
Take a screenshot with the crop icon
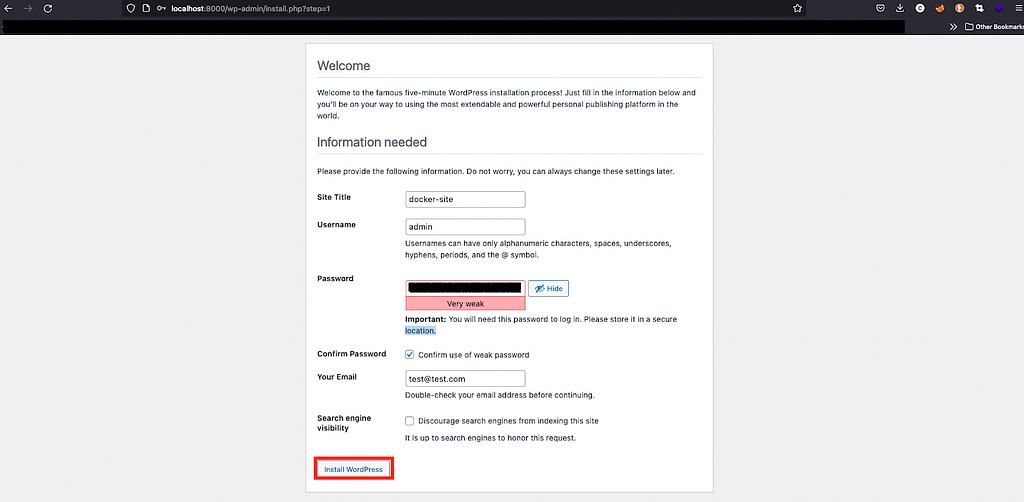point(979,8)
